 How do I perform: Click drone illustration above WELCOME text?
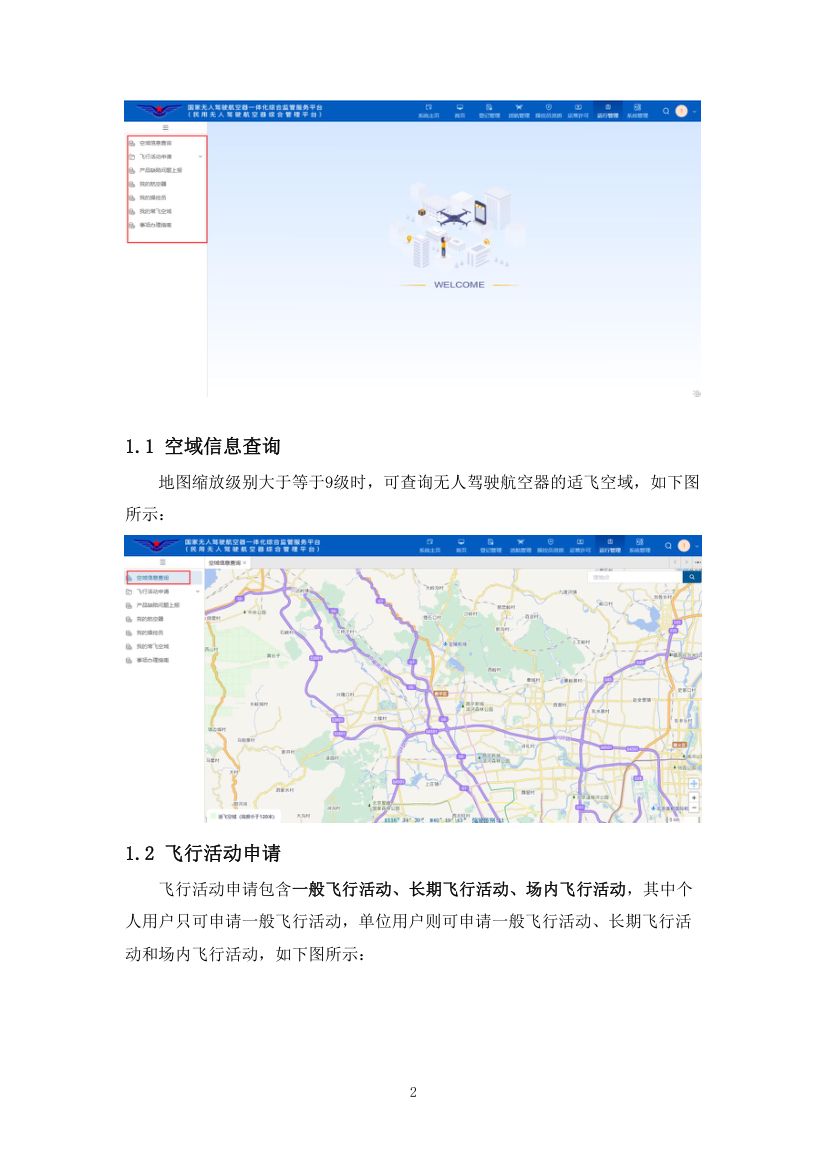(453, 217)
